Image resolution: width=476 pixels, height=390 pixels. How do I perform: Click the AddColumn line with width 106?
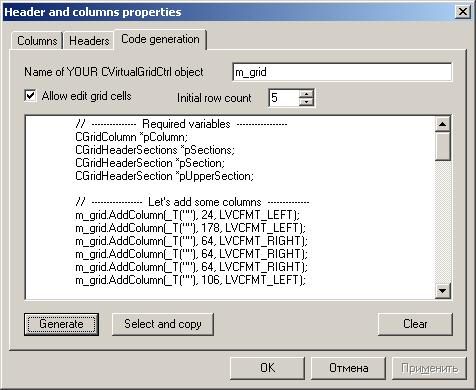(190, 280)
